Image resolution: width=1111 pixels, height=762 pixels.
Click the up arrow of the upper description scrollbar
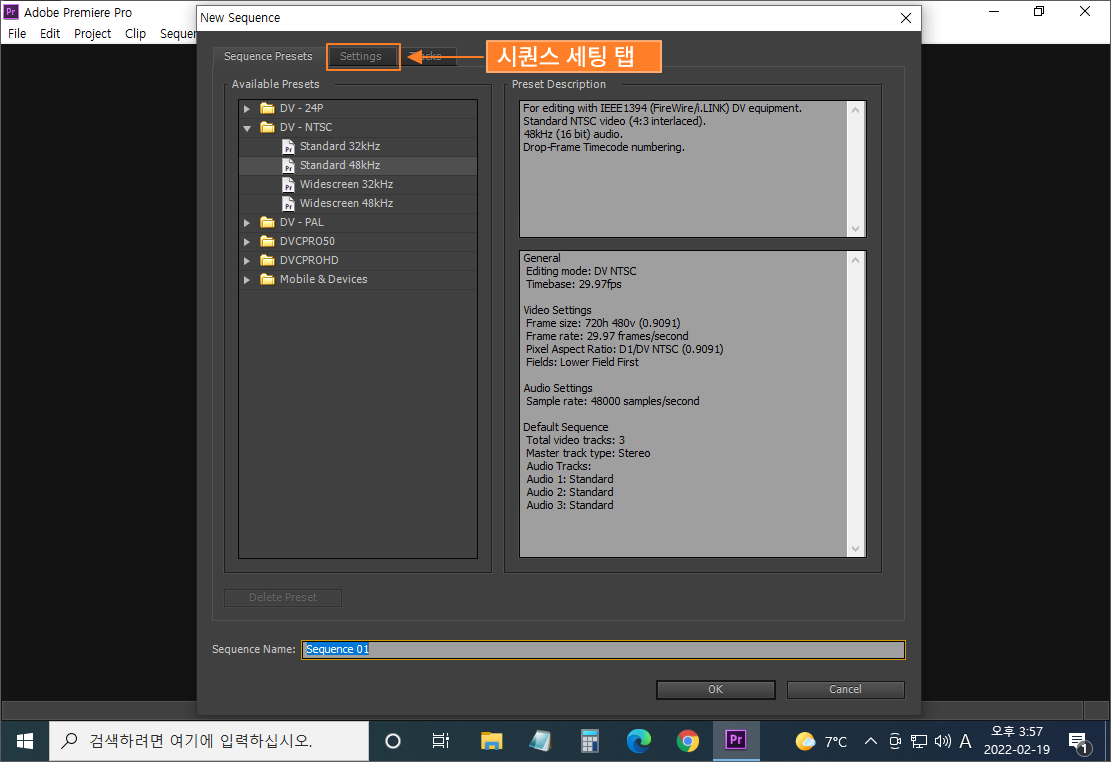[855, 110]
